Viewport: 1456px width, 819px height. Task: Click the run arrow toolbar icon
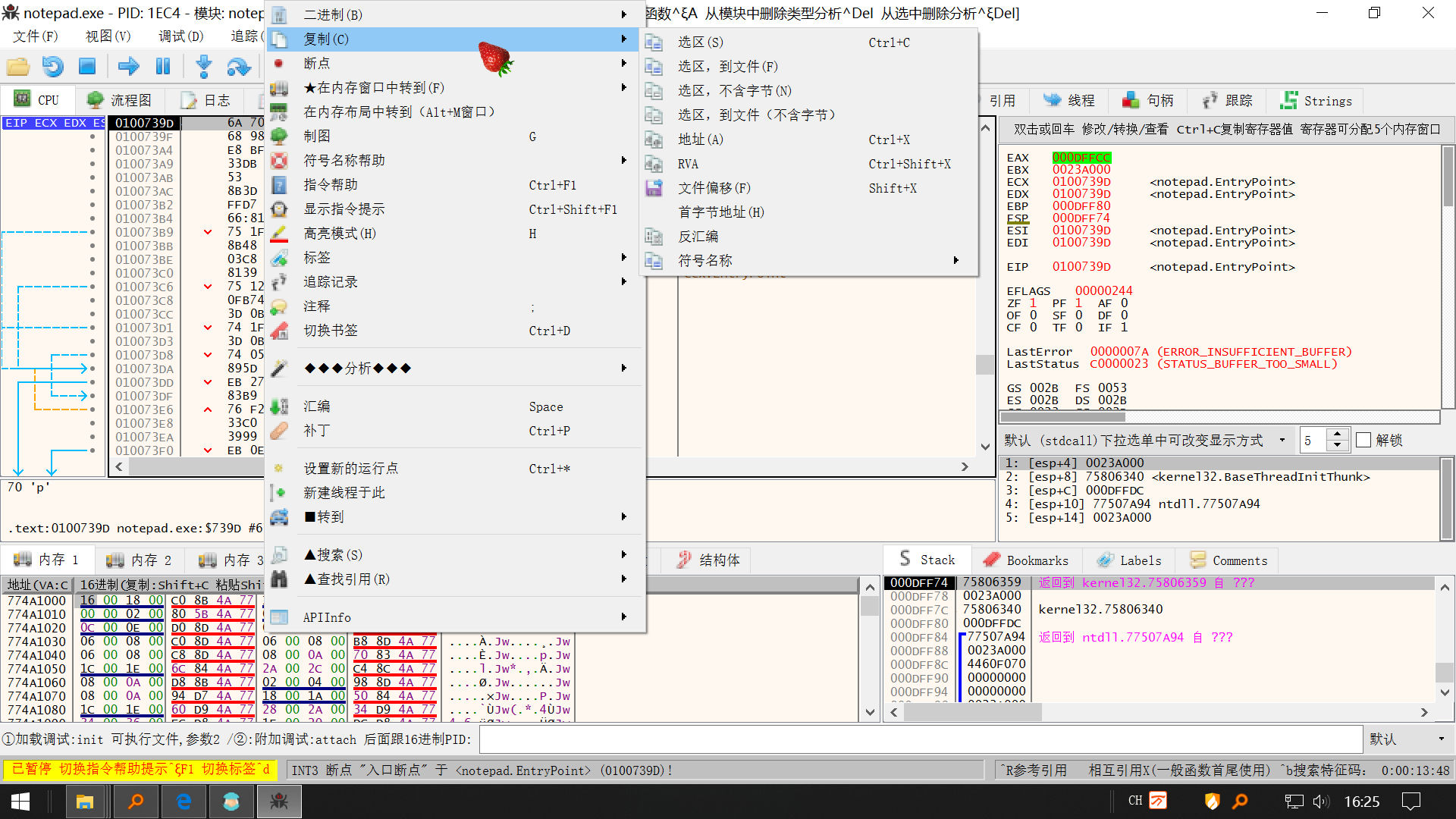[x=128, y=67]
